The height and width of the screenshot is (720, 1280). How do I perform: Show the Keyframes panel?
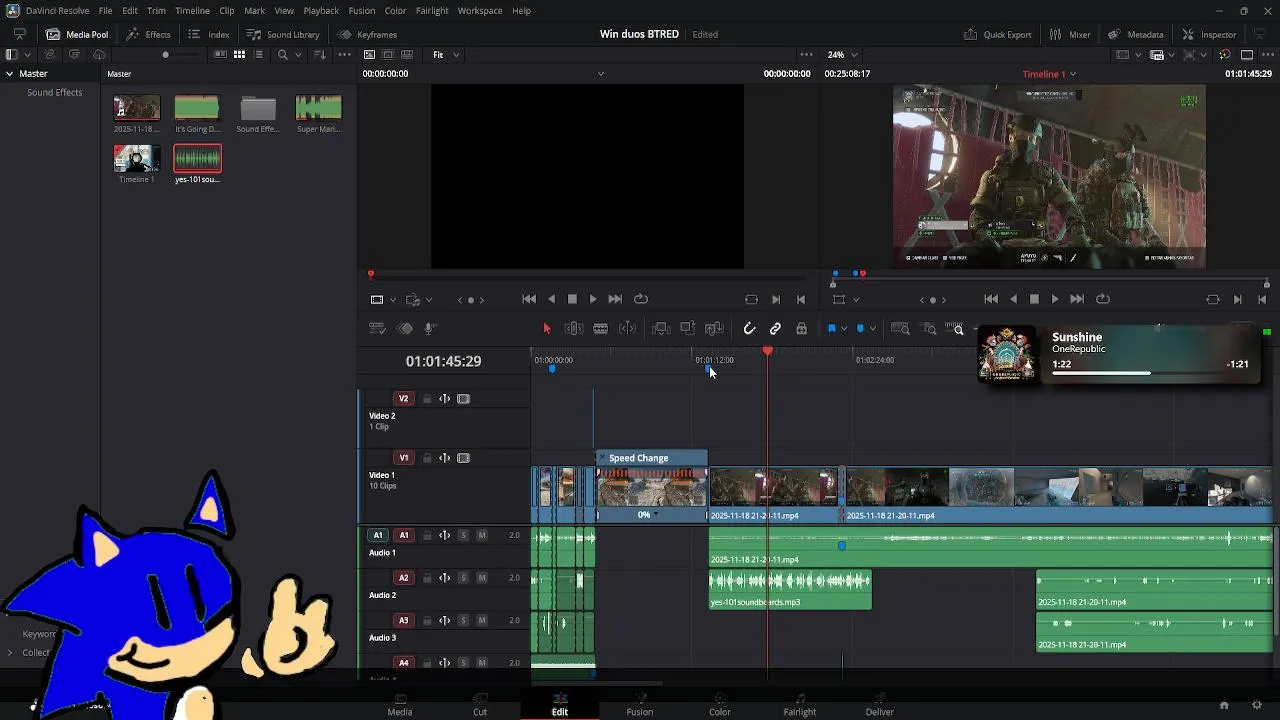(x=368, y=34)
